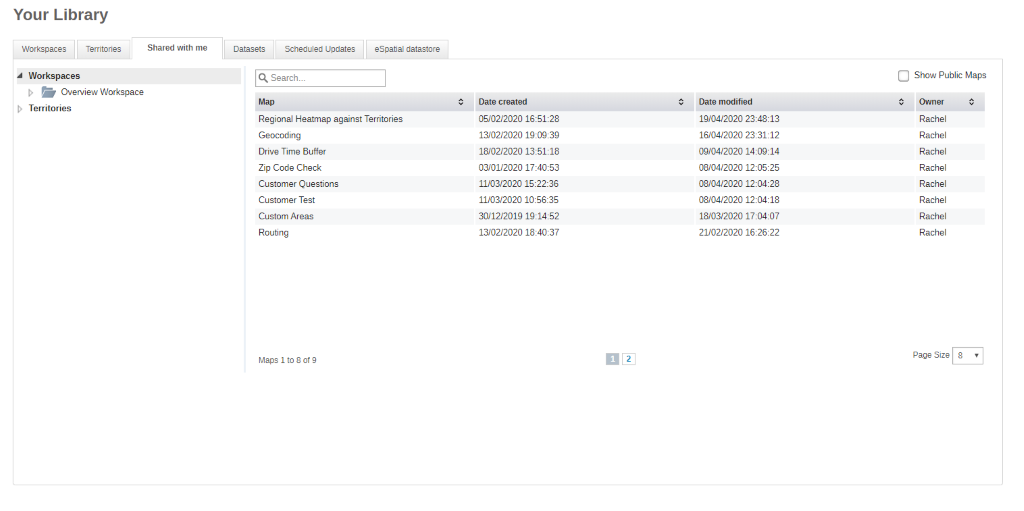Screen dimensions: 1024x511
Task: Click the Maps 1 to 8 of 9 label
Action: (287, 360)
